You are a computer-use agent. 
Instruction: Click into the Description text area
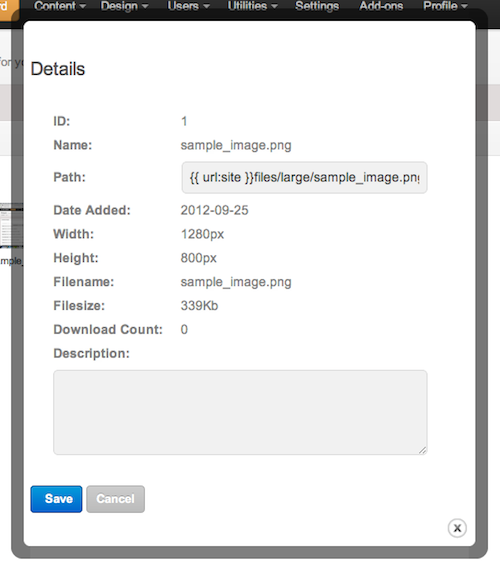tap(240, 412)
